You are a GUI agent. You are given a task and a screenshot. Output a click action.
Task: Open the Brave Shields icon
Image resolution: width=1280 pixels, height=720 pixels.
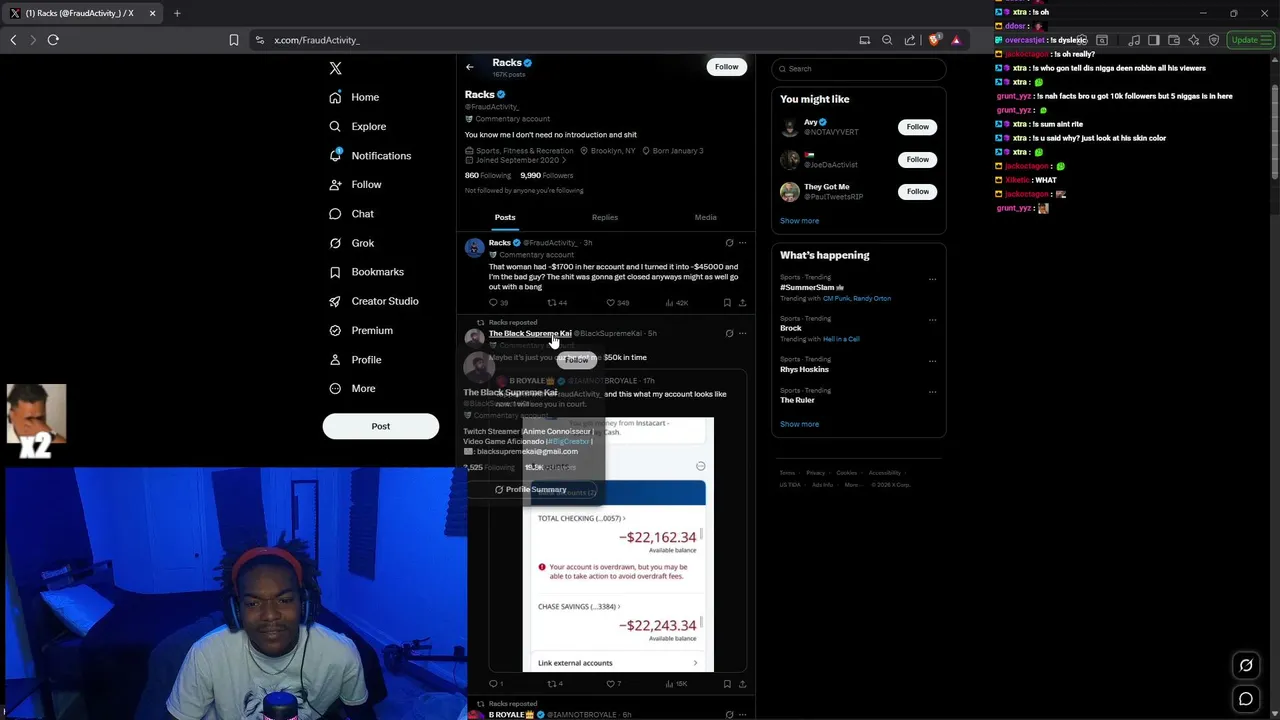tap(934, 40)
